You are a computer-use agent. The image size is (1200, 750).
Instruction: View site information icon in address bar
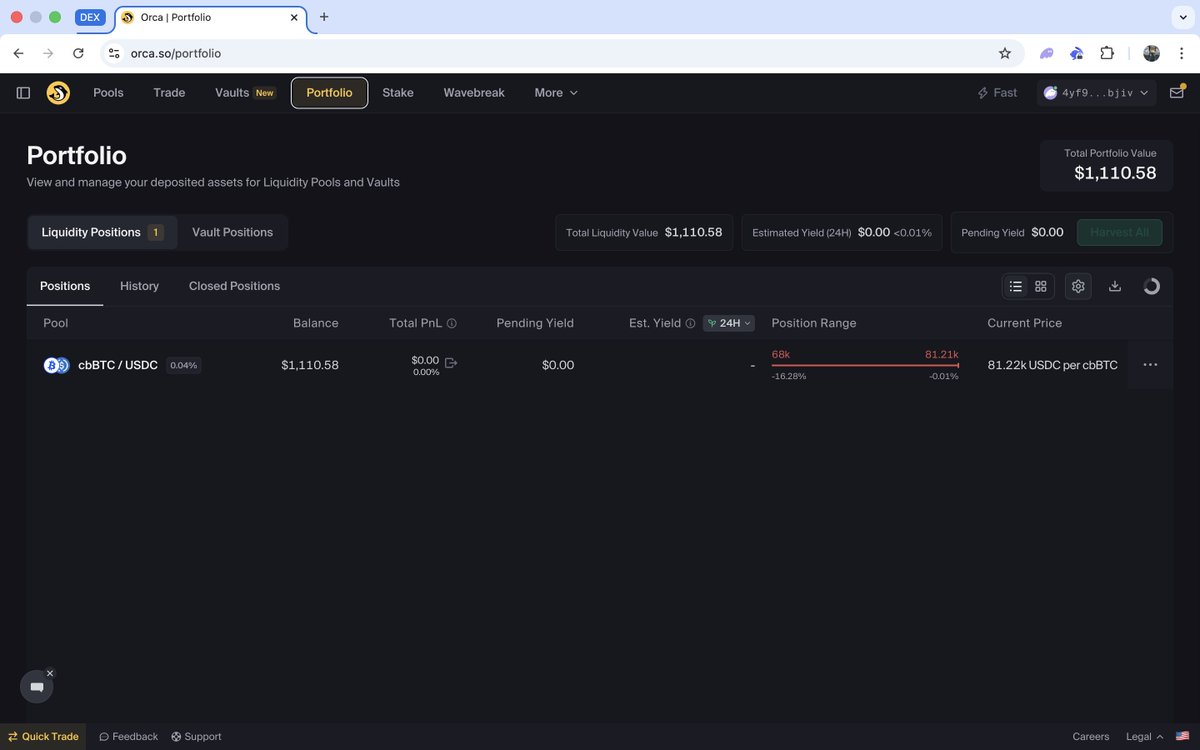pyautogui.click(x=114, y=53)
